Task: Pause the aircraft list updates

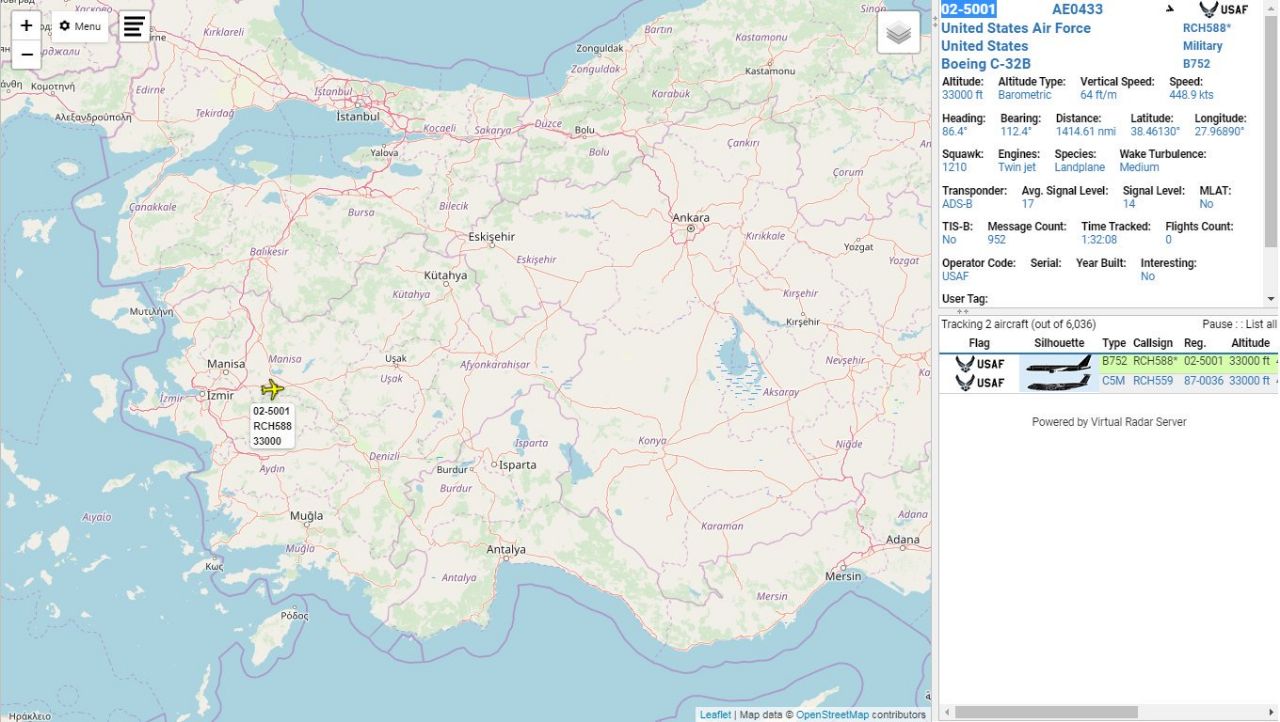Action: click(1217, 324)
